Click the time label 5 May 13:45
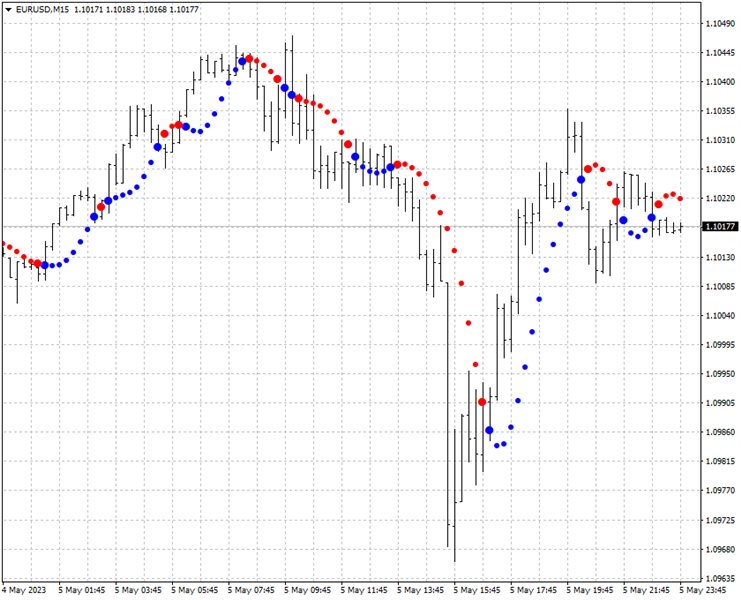The width and height of the screenshot is (741, 600). coord(421,590)
